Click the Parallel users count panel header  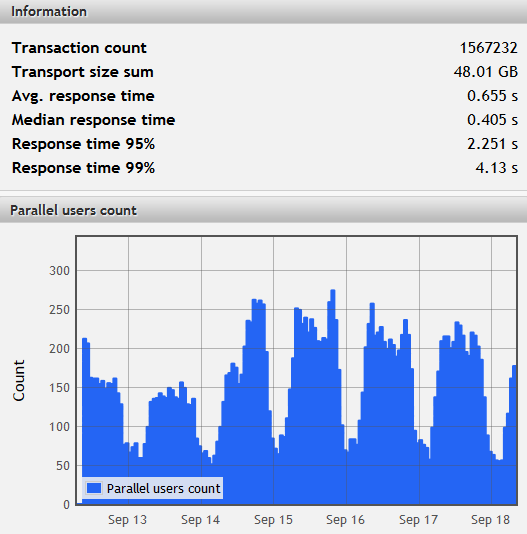click(263, 210)
